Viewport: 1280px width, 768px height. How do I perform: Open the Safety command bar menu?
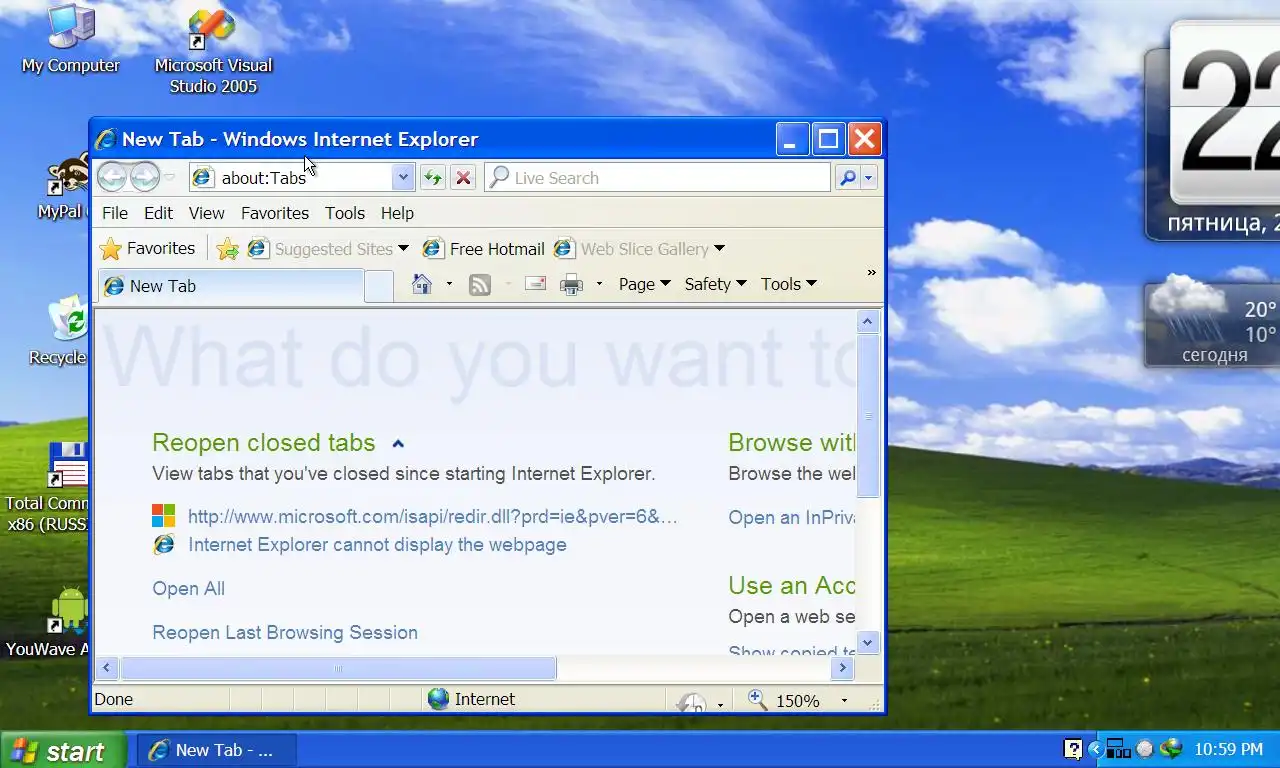715,284
